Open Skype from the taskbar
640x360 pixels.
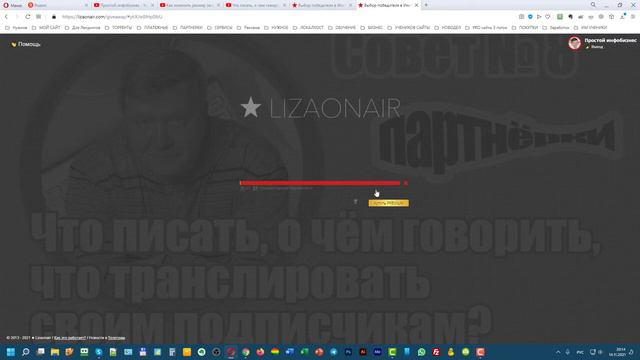pyautogui.click(x=99, y=352)
